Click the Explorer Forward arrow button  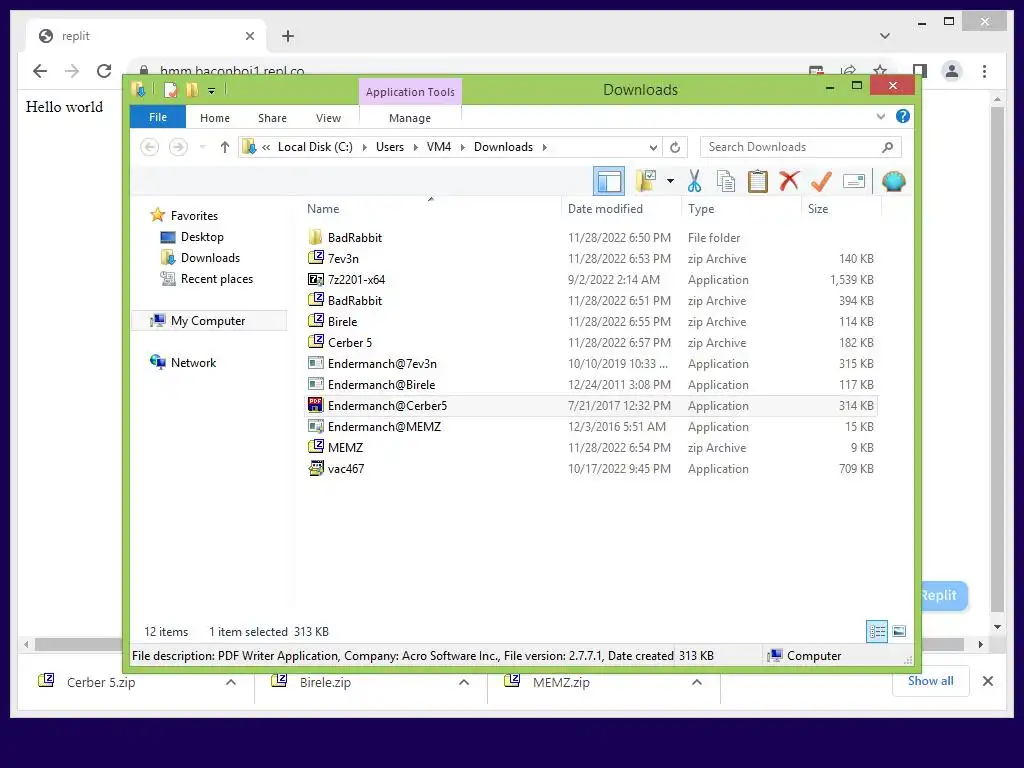[x=178, y=147]
